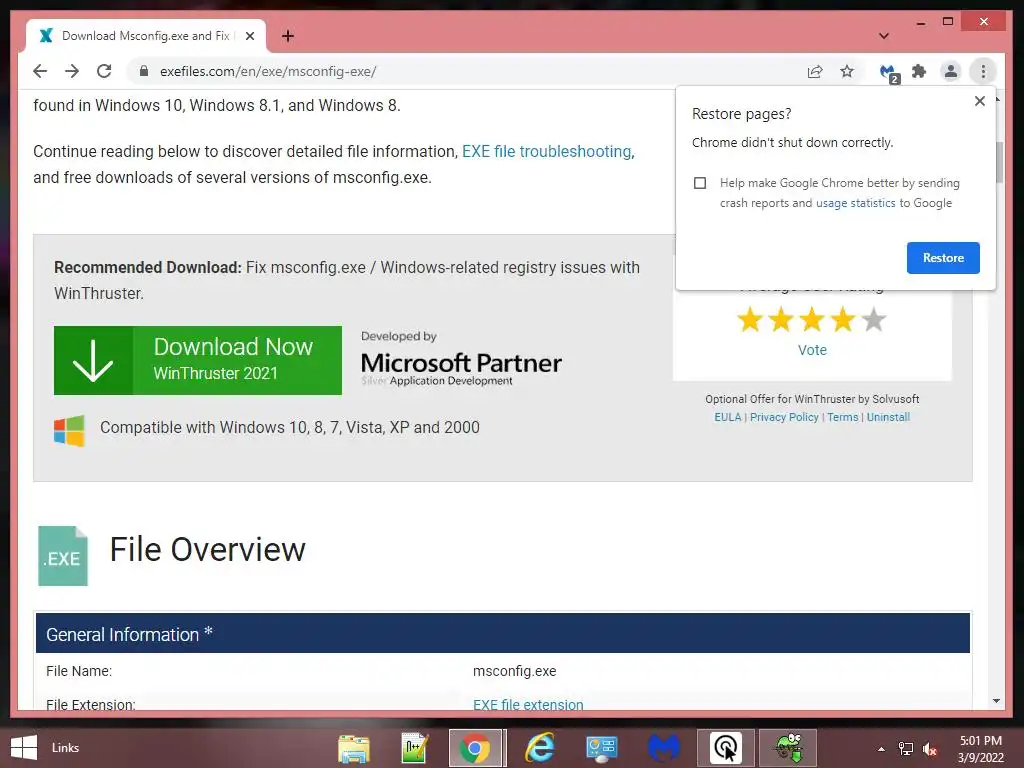Image resolution: width=1024 pixels, height=768 pixels.
Task: Open the Privacy Policy link
Action: [x=784, y=417]
